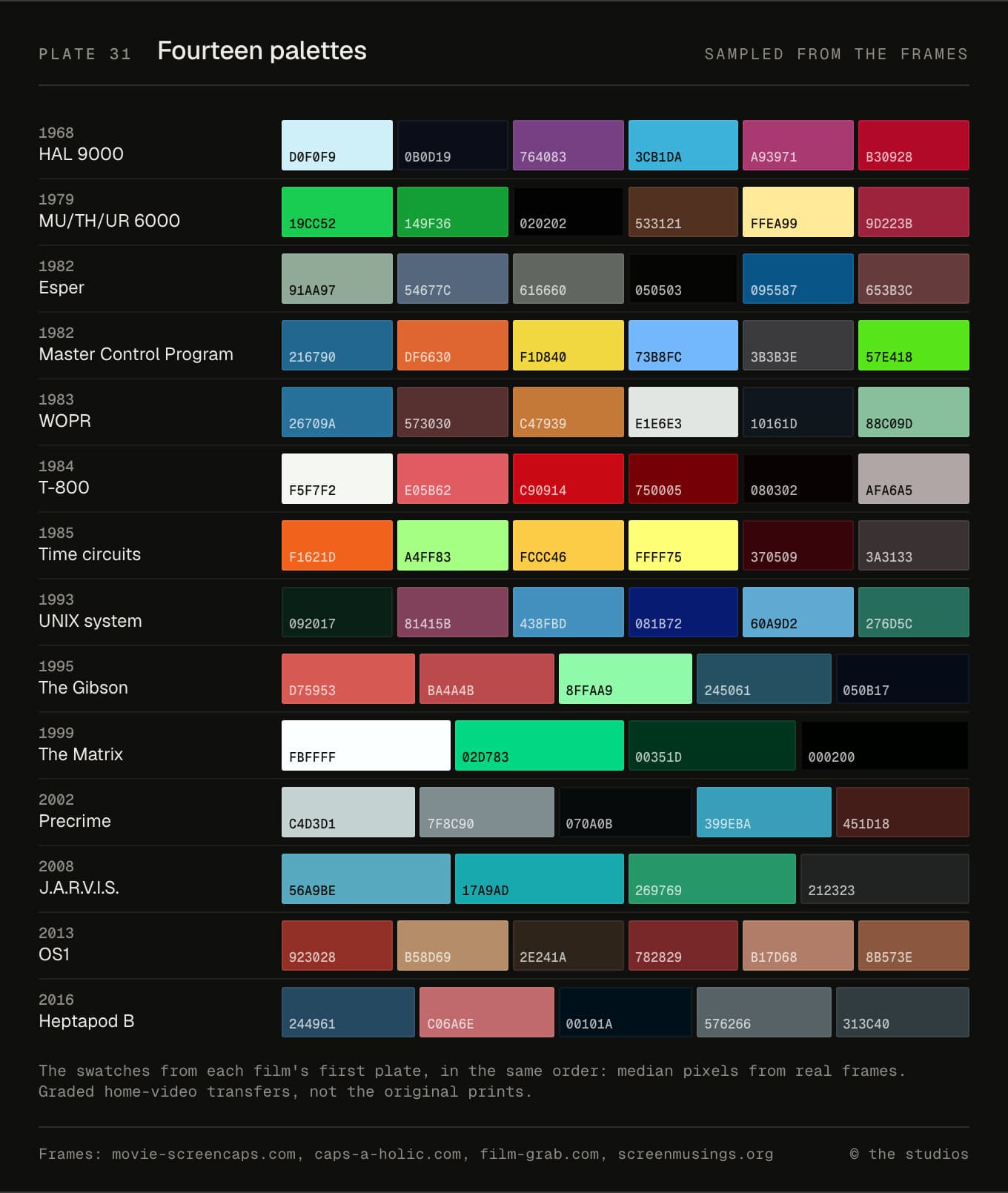Viewport: 1008px width, 1193px height.
Task: Click the 313C40 slate swatch
Action: [x=903, y=1012]
